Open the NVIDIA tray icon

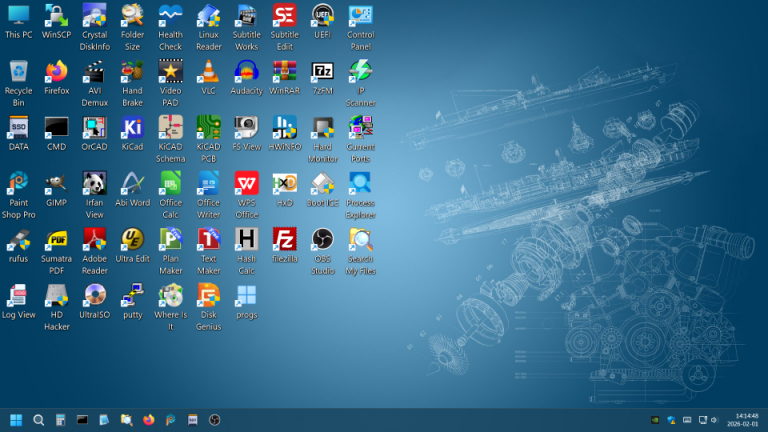655,420
